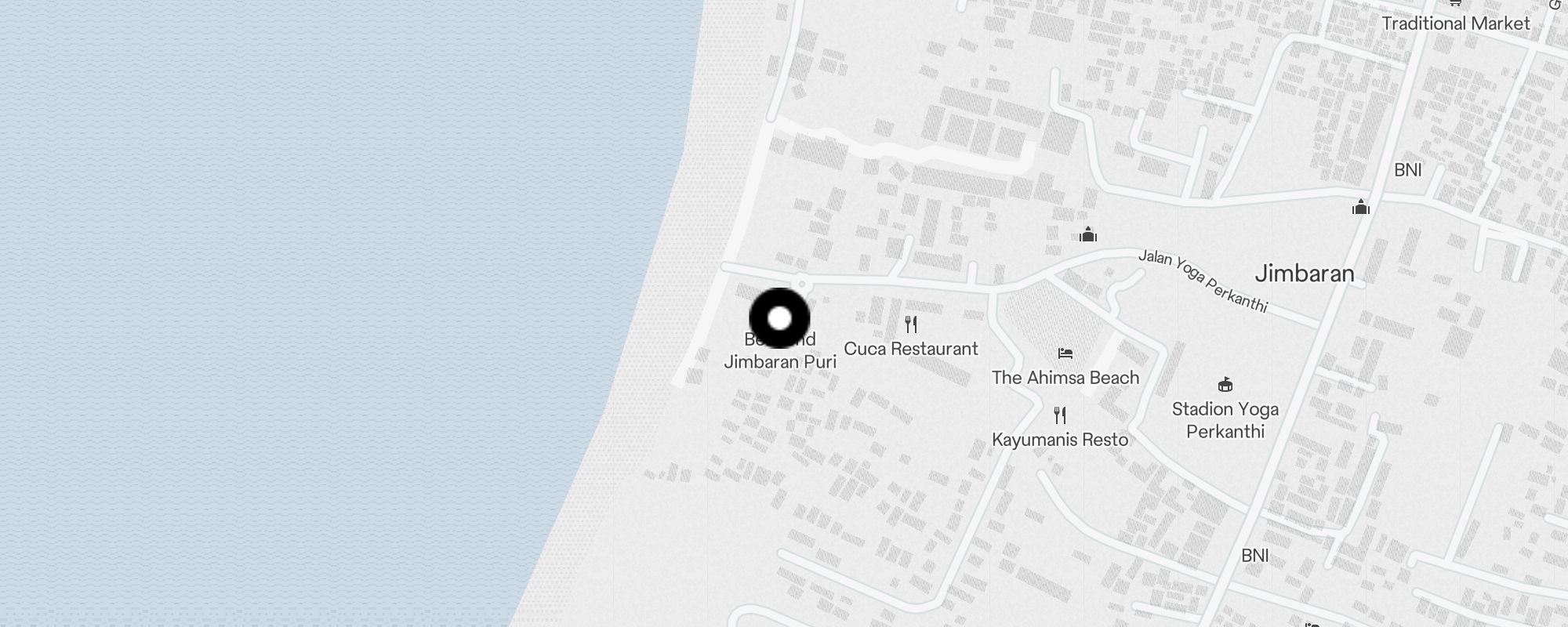Click the stadium icon above Stadion Yoga Perkanthi
This screenshot has height=627, width=1568.
[1225, 384]
